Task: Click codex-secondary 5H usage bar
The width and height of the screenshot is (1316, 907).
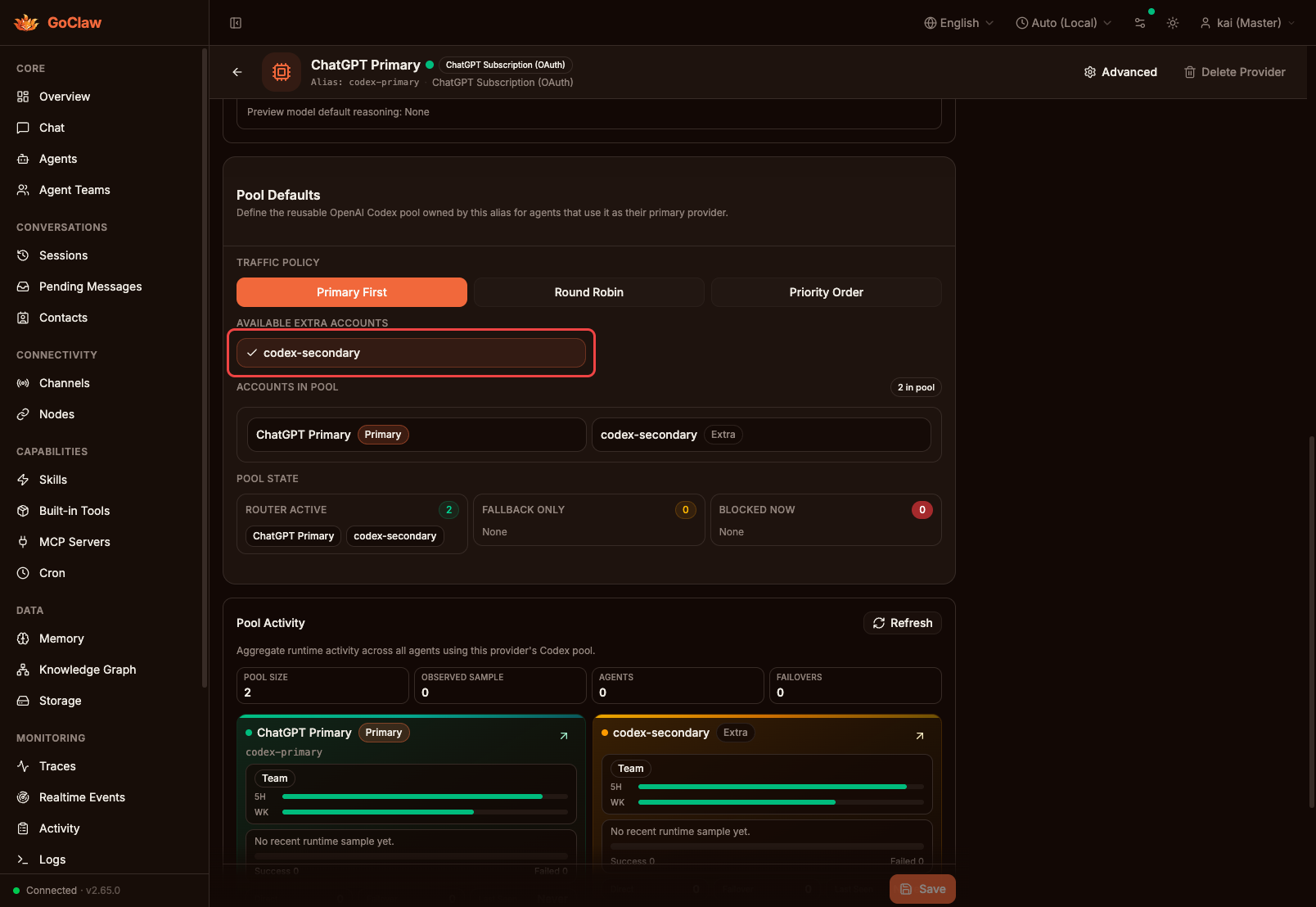Action: tap(781, 787)
